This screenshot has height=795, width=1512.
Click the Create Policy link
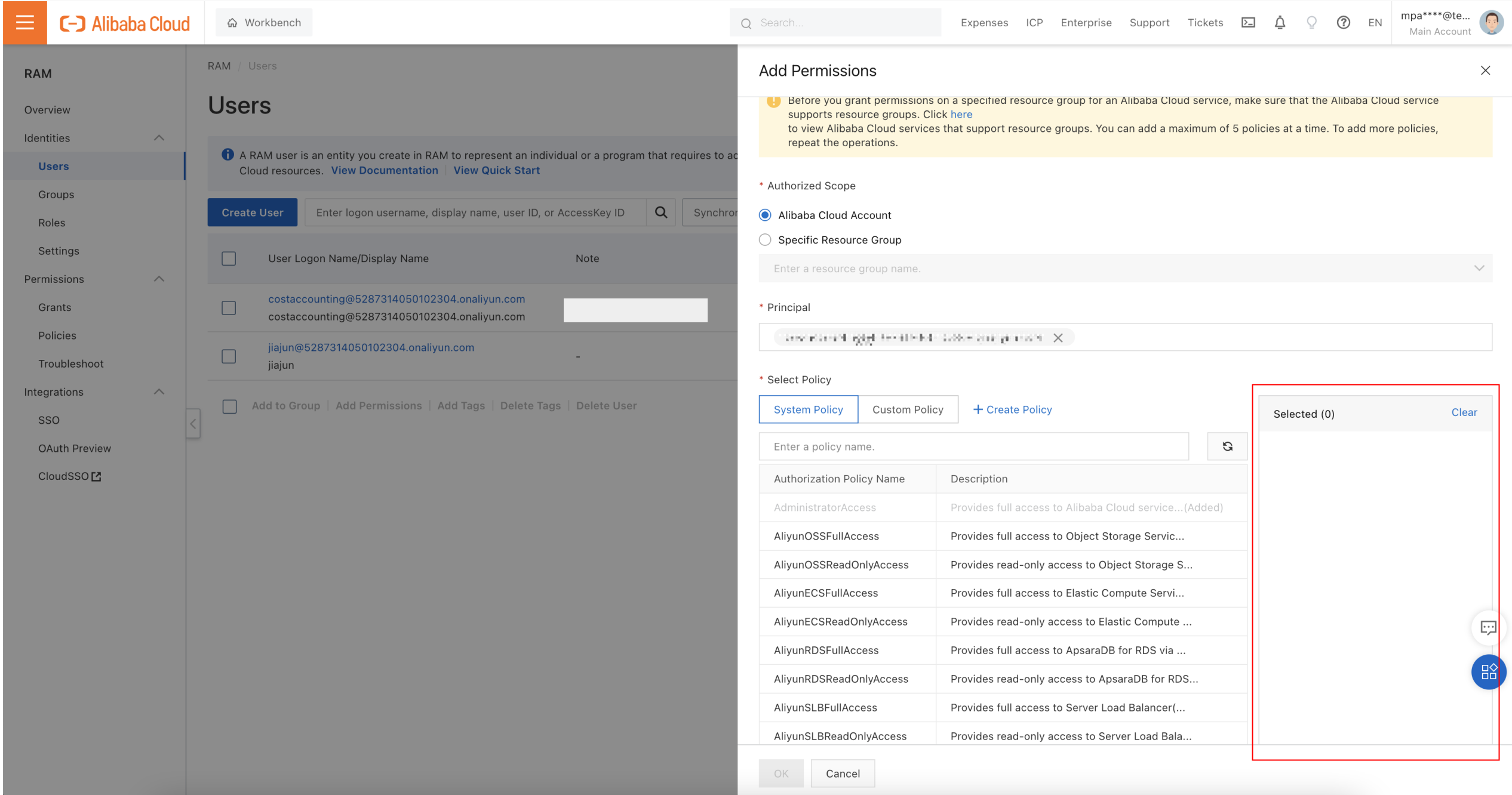[x=1012, y=409]
